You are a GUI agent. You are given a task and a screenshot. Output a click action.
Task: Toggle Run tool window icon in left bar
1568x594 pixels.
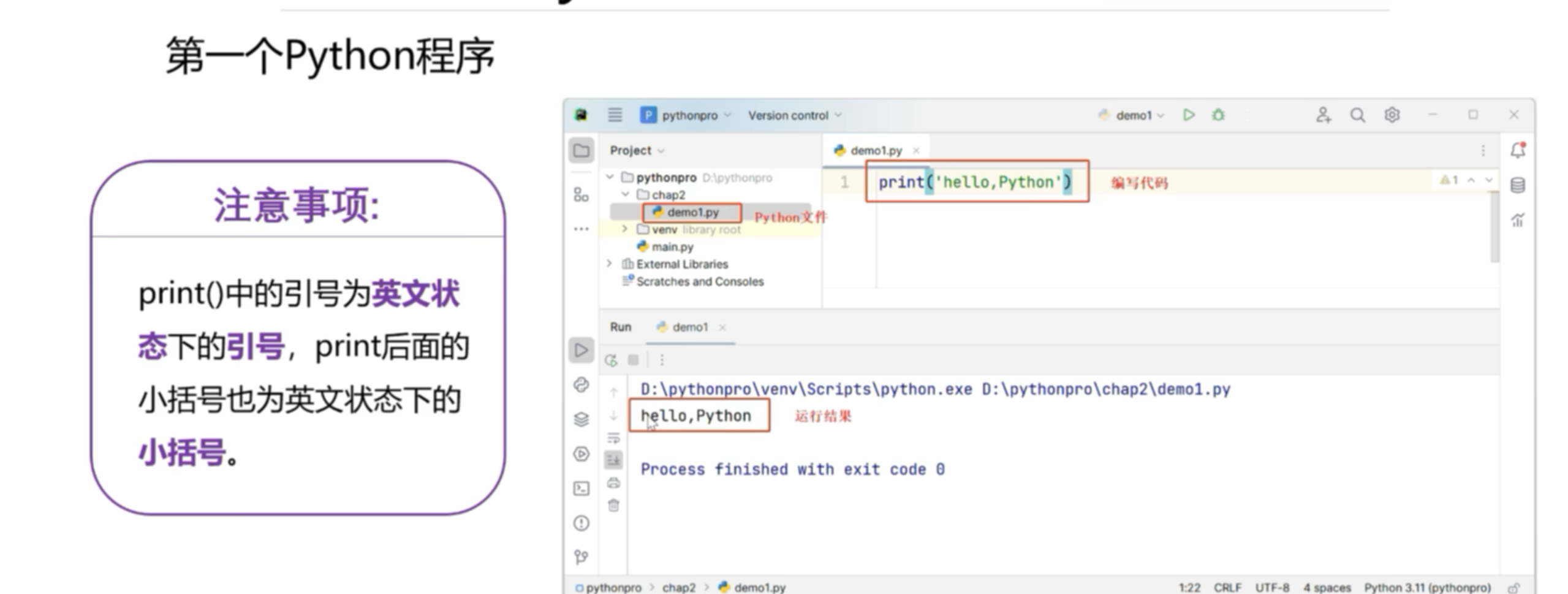[x=581, y=350]
